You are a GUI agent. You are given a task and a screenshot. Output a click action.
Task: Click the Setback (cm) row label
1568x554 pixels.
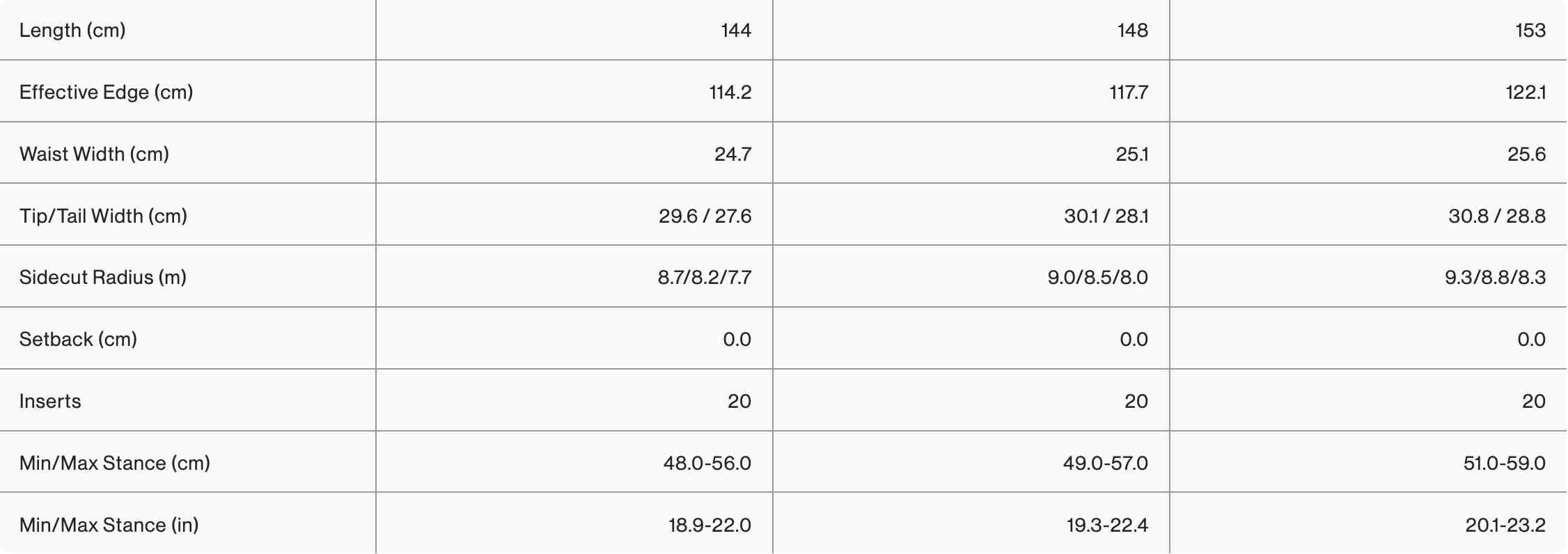78,340
